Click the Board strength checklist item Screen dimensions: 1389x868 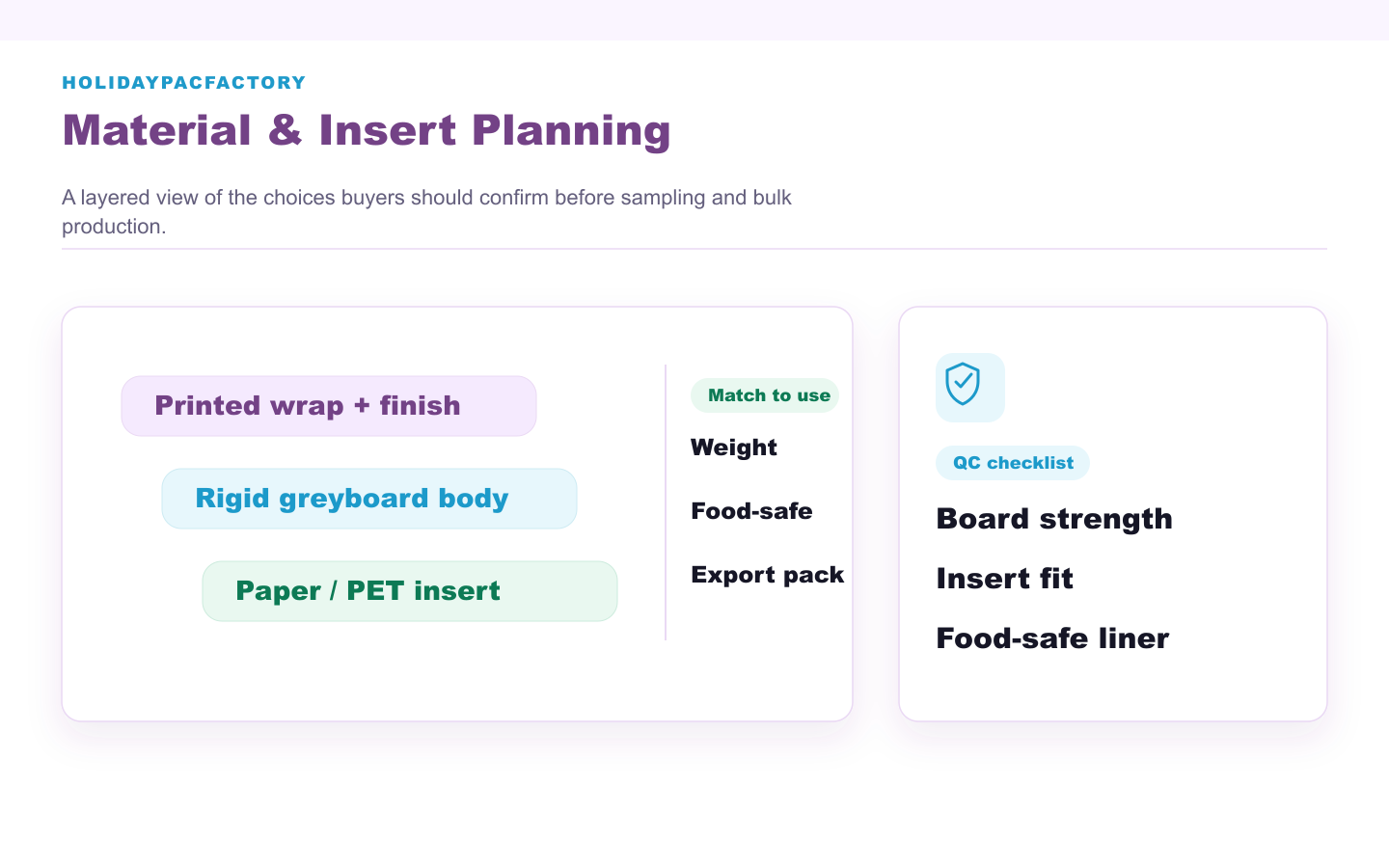1054,519
